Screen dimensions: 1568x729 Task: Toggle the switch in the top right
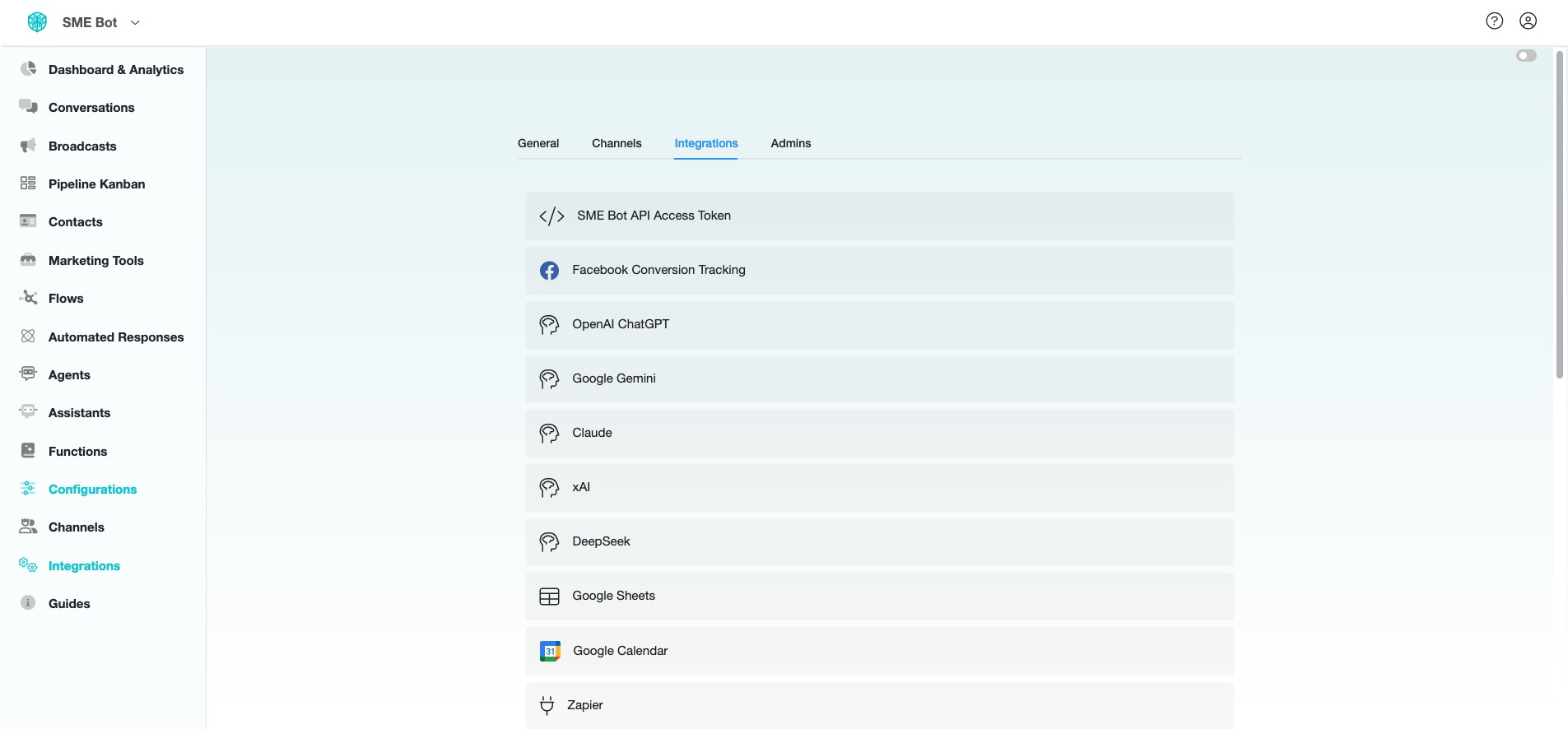(1526, 56)
